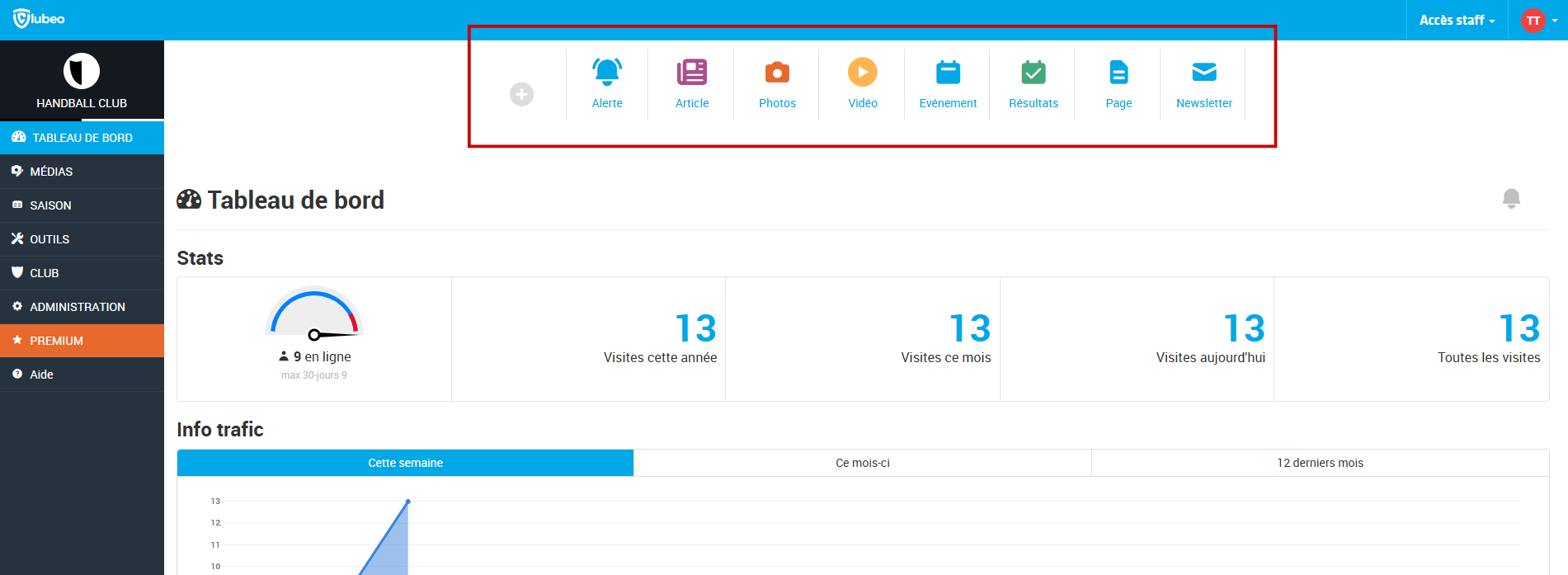Open the Médias sidebar menu
Viewport: 1568px width, 575px height.
[x=82, y=172]
